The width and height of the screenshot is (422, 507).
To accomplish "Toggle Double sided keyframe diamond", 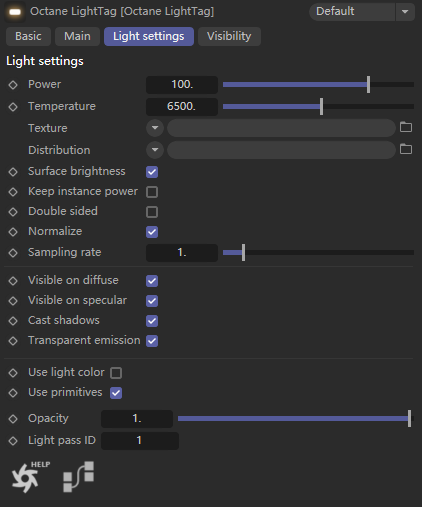I will [x=13, y=212].
